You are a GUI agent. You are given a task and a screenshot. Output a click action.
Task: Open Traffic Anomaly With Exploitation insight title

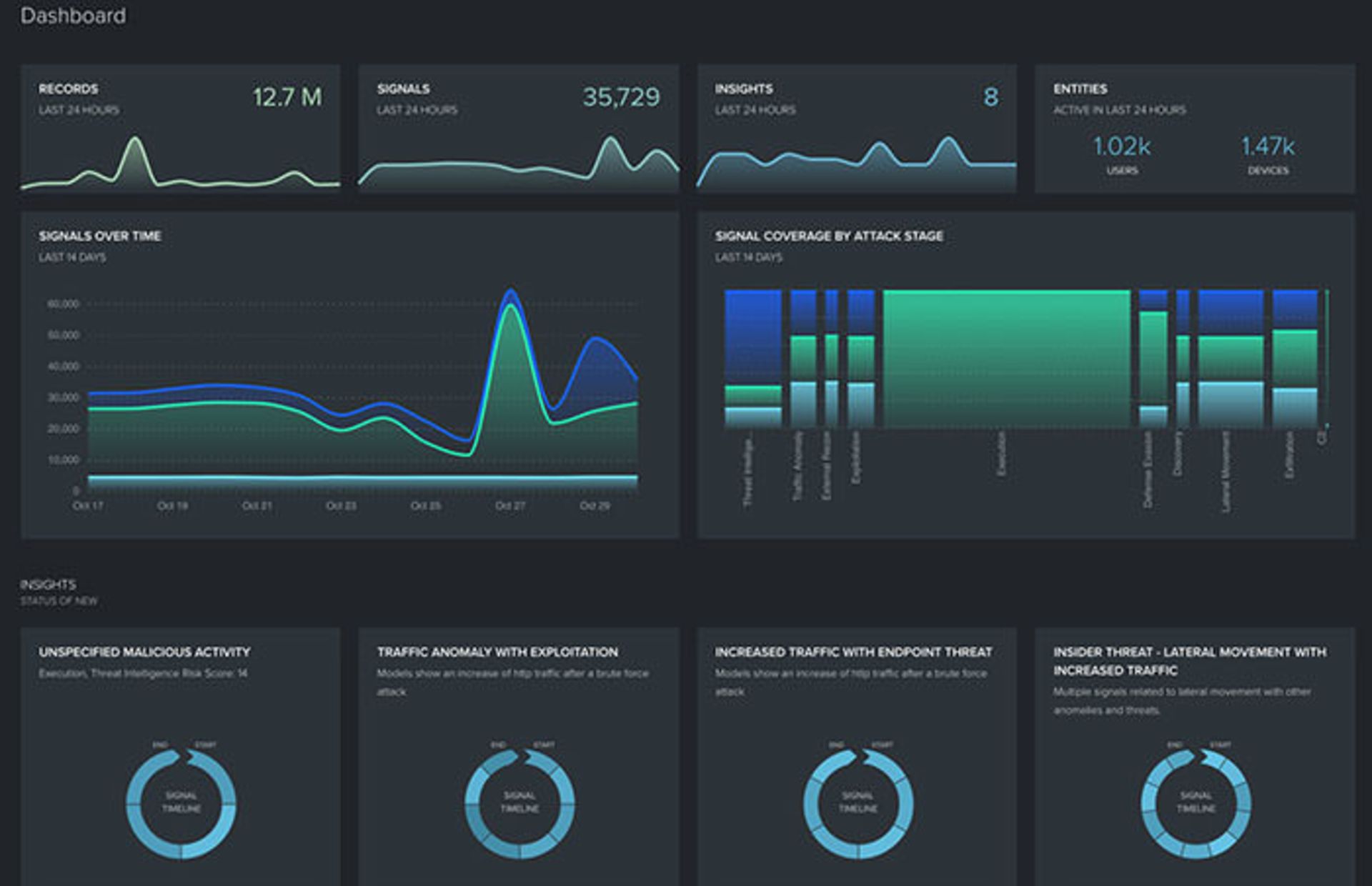click(497, 652)
